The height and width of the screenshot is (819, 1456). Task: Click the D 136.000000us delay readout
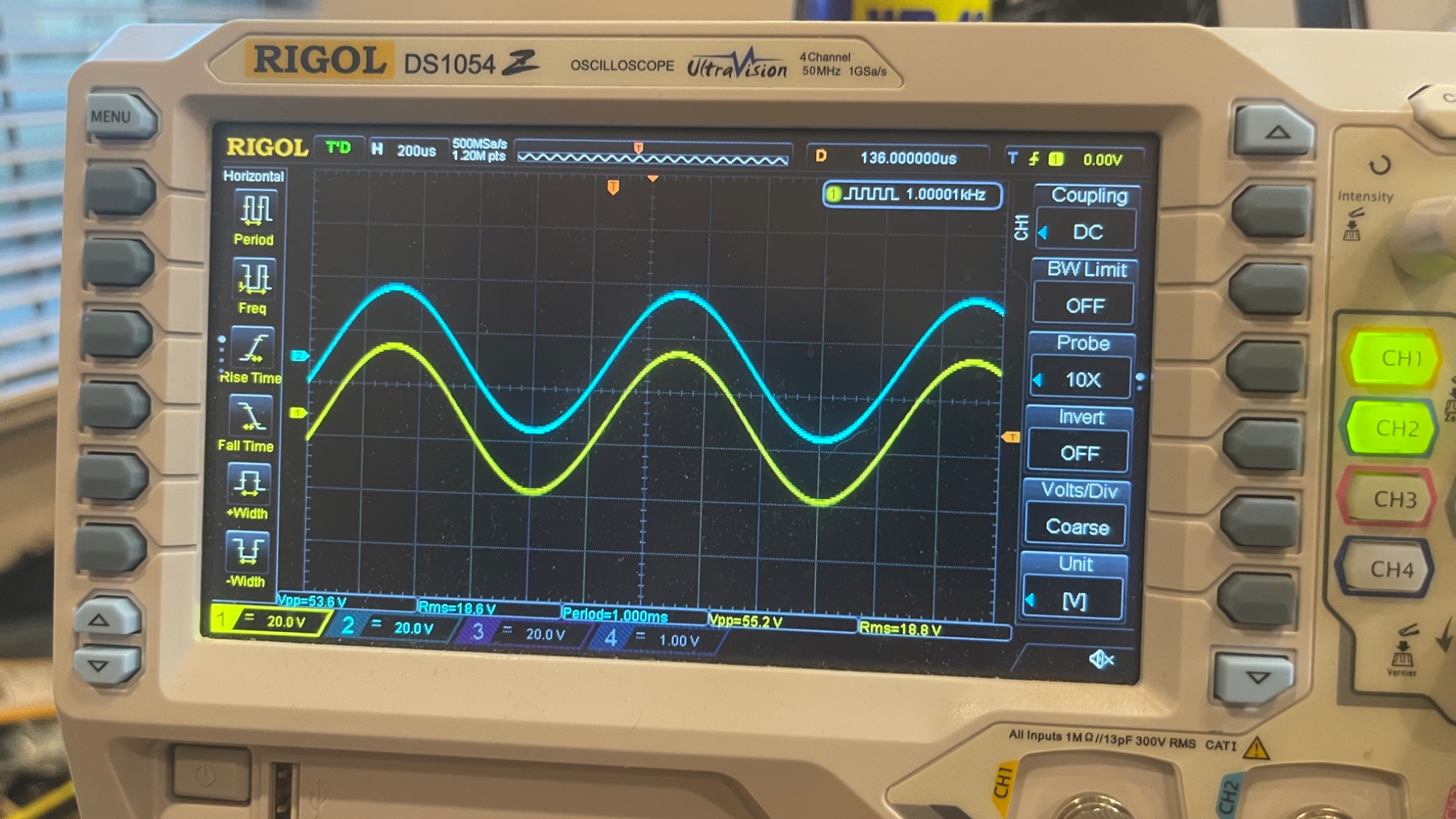[x=897, y=157]
